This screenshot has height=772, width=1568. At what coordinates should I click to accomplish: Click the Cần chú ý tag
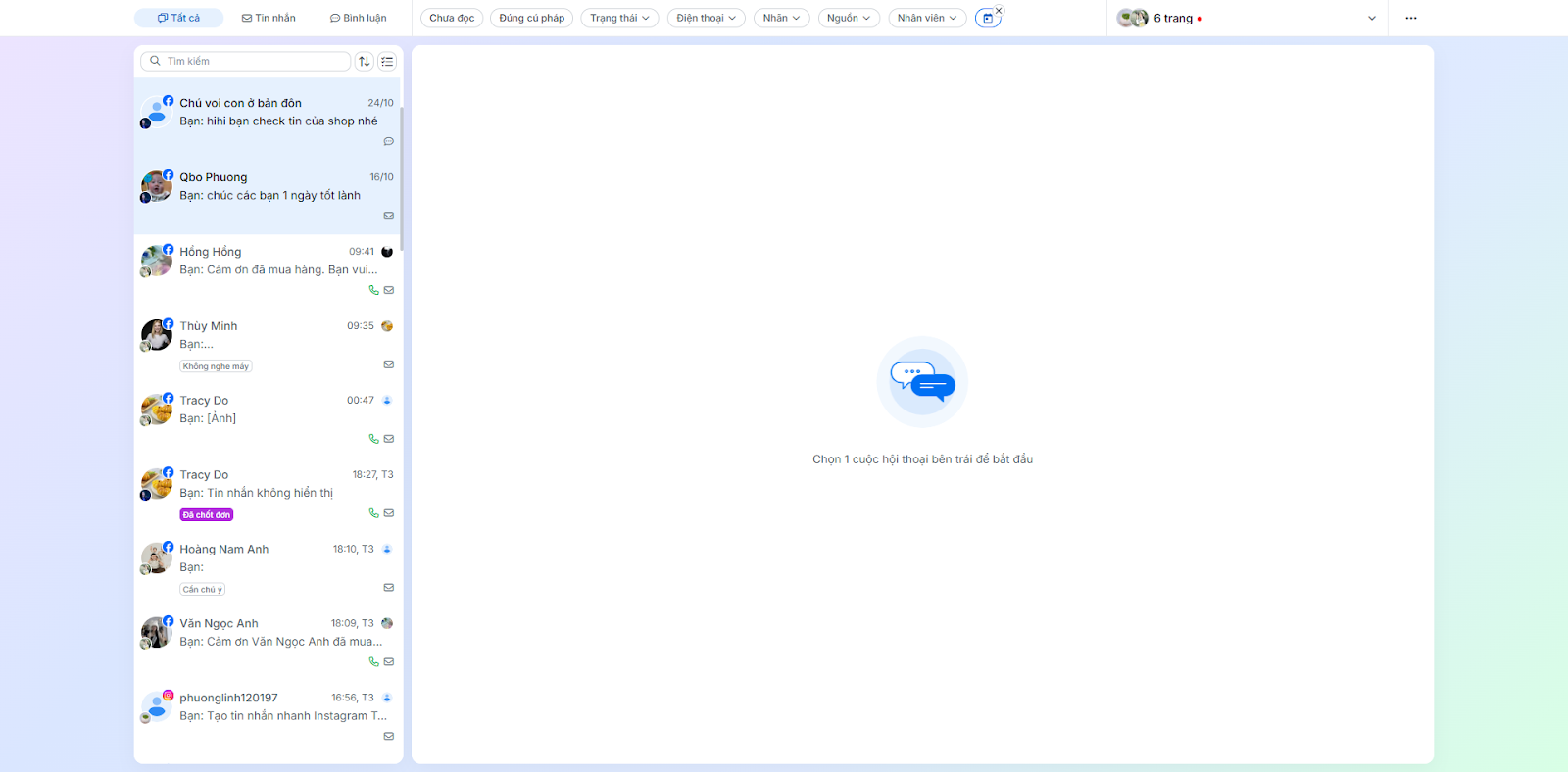coord(203,589)
